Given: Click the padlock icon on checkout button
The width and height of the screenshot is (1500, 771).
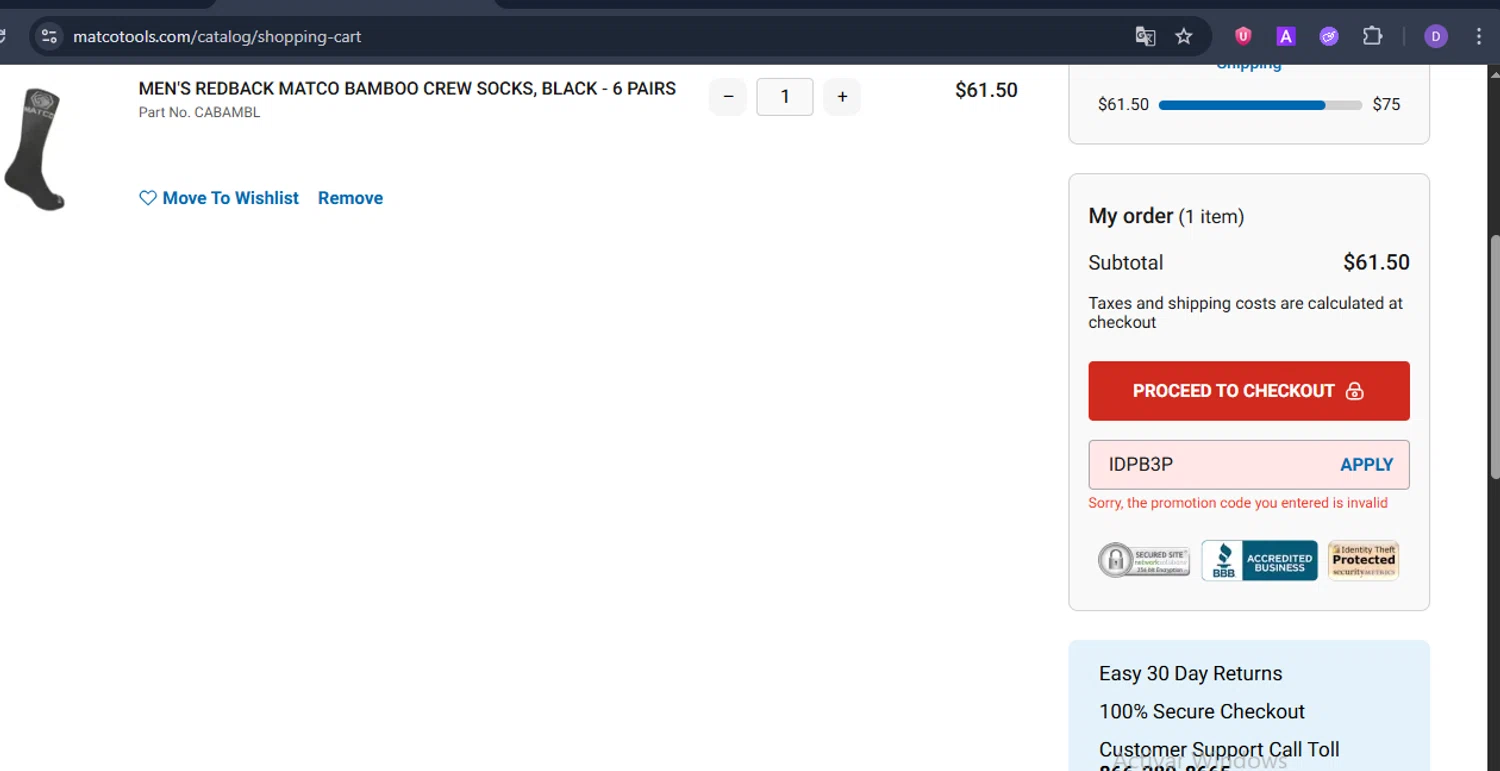Looking at the screenshot, I should pyautogui.click(x=1354, y=391).
